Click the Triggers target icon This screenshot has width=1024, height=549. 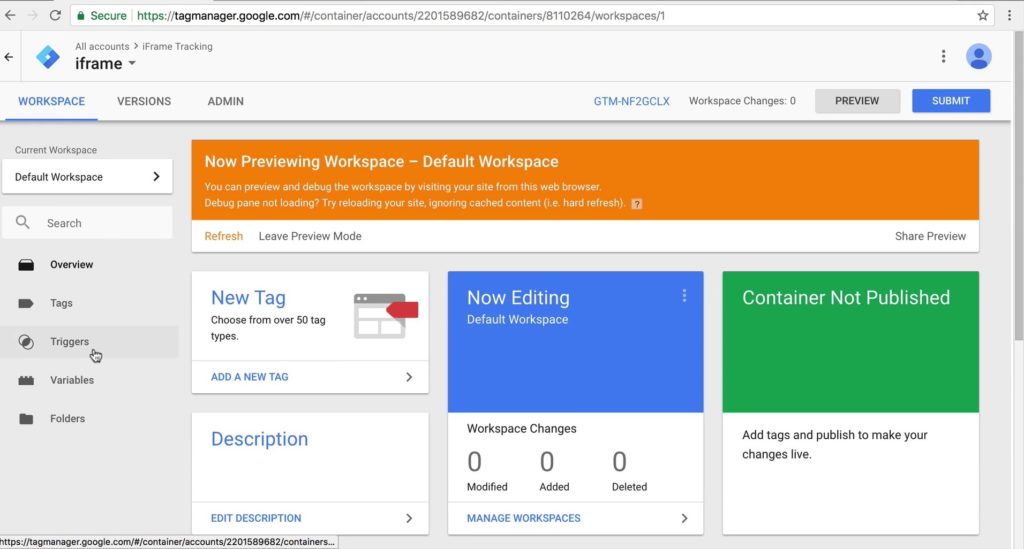[x=26, y=341]
